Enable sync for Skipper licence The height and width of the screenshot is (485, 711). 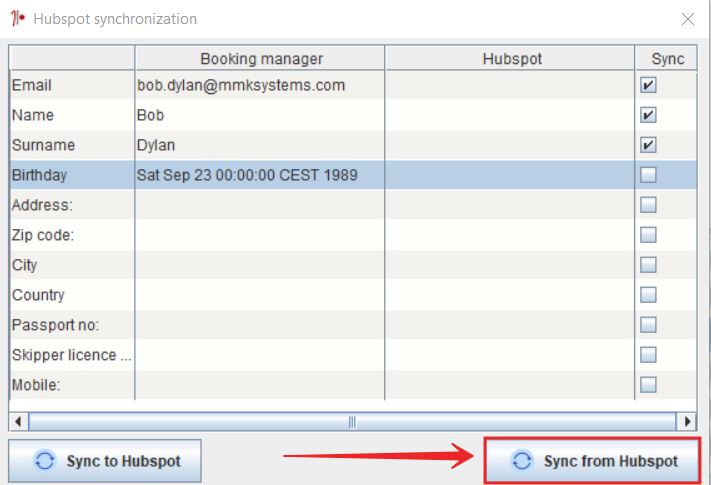(x=648, y=354)
